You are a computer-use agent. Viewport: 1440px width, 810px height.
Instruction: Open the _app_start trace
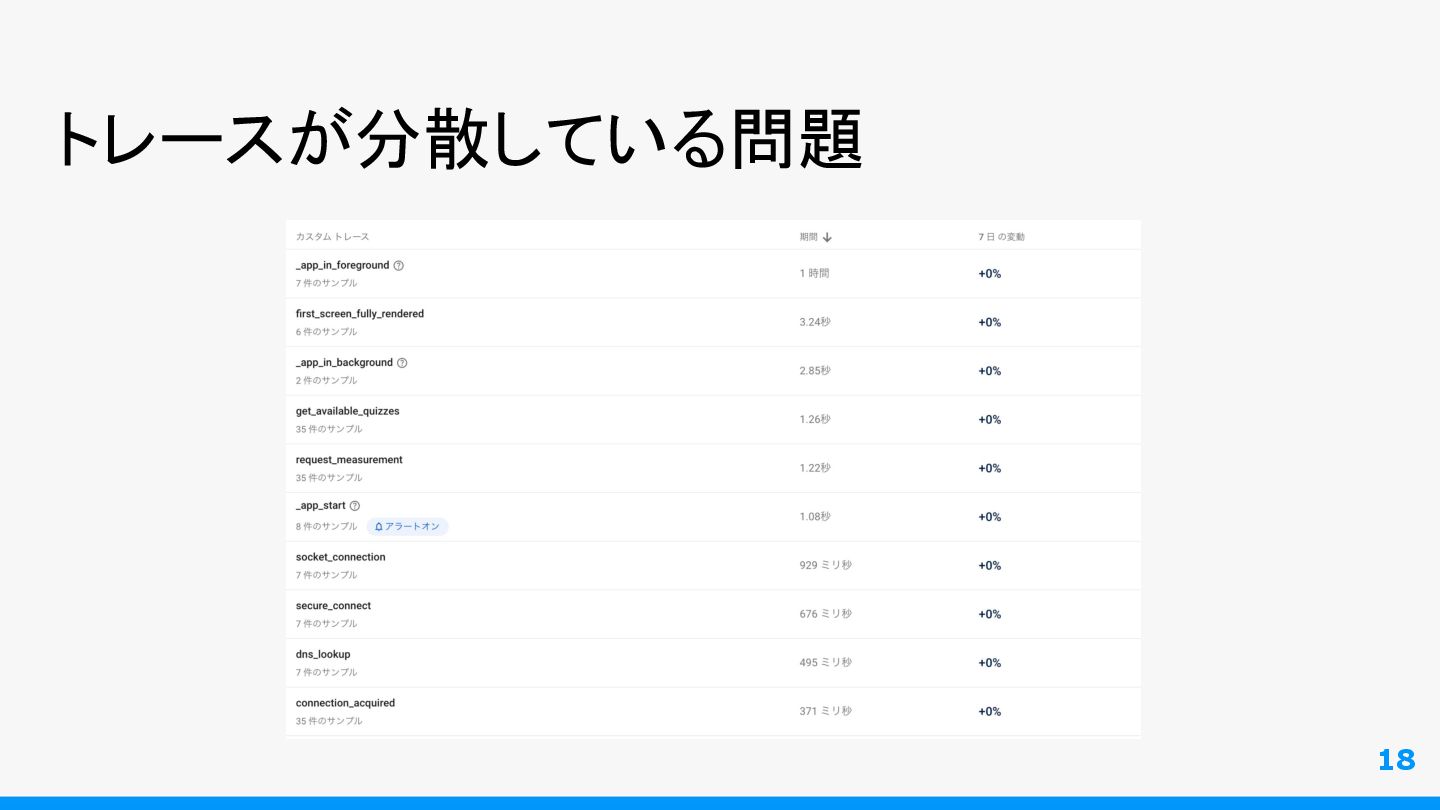point(320,506)
